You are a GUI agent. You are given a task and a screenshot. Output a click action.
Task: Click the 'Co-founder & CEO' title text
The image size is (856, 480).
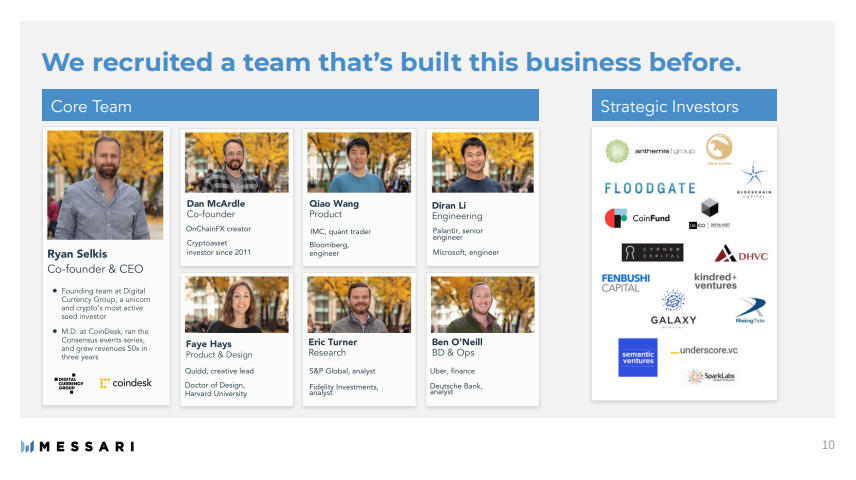pyautogui.click(x=95, y=269)
